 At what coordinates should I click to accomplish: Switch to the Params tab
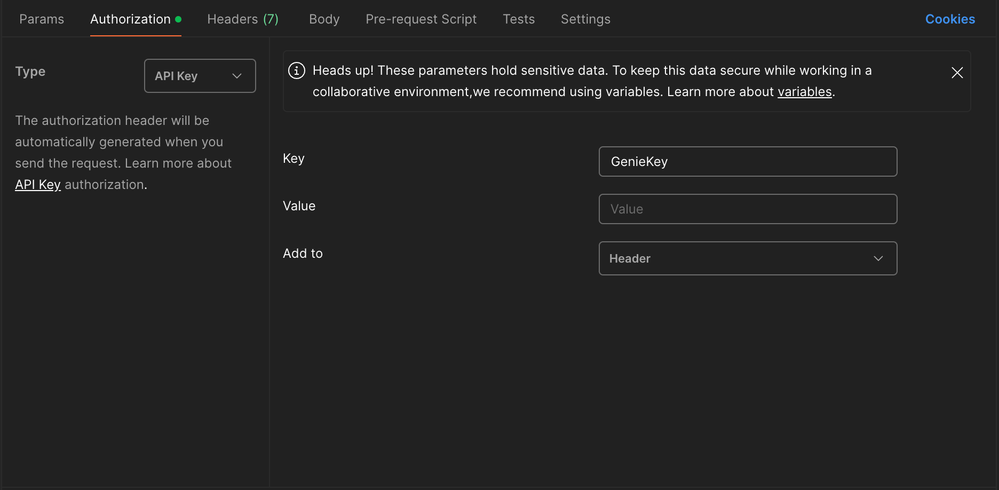click(x=41, y=19)
